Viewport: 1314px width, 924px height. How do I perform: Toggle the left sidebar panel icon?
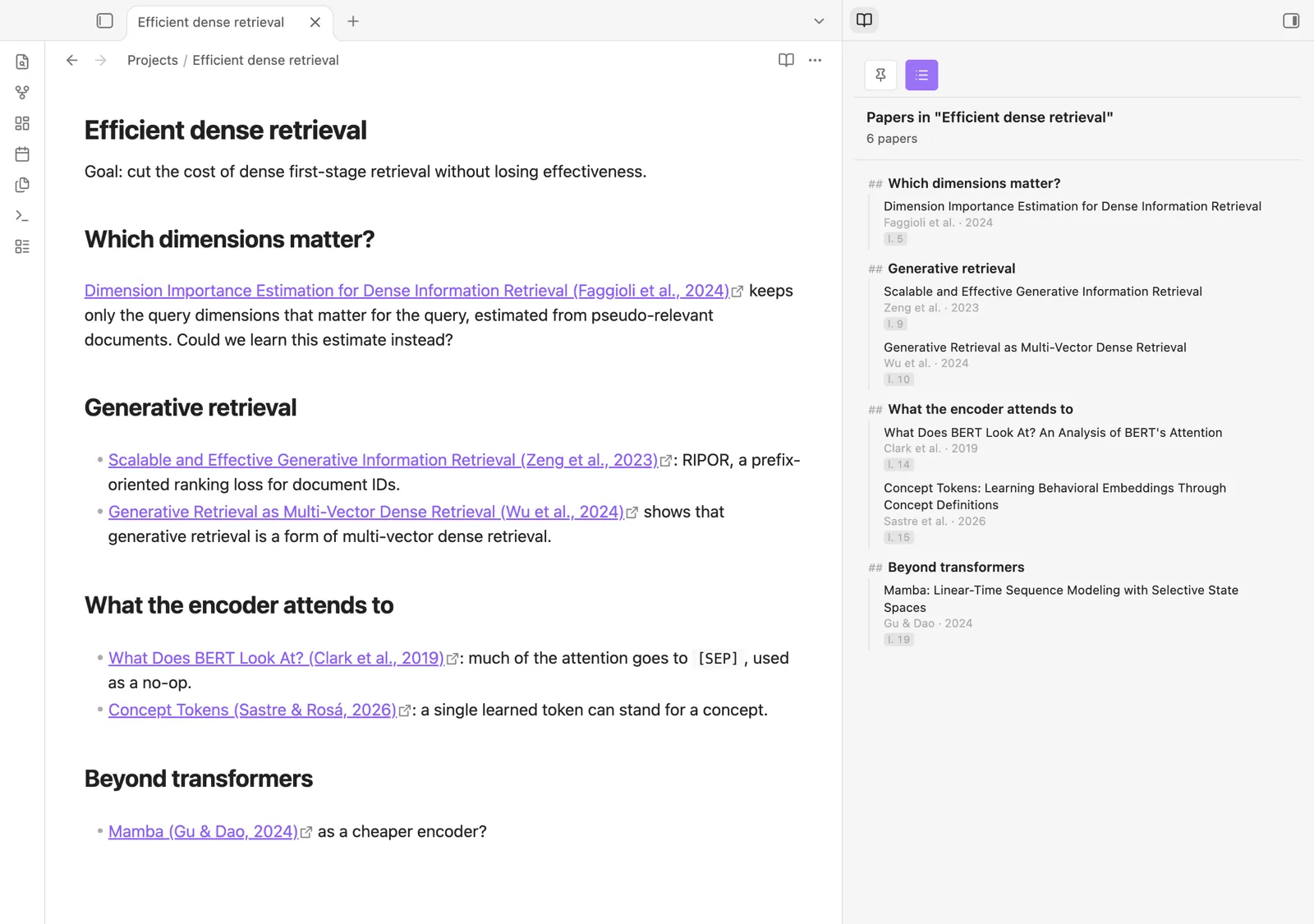104,21
